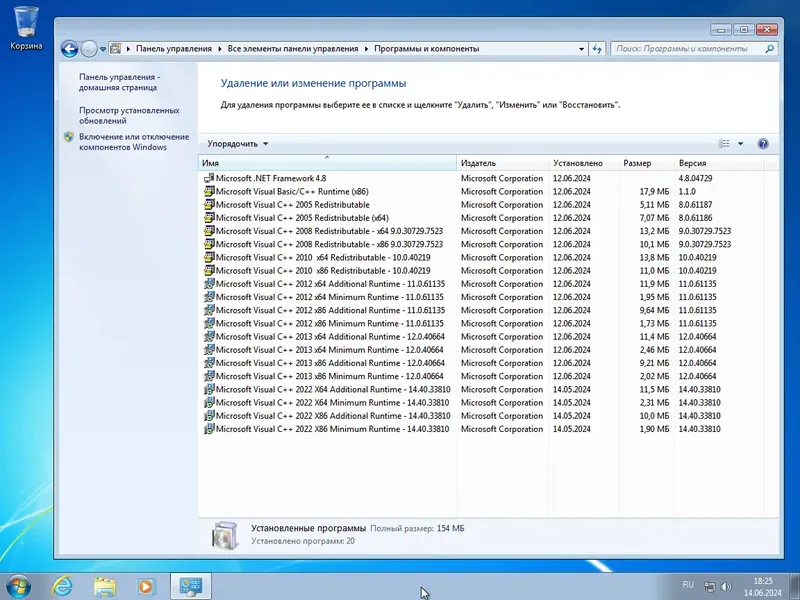800x600 pixels.
Task: Sort by the Установлено column header
Action: click(x=584, y=163)
